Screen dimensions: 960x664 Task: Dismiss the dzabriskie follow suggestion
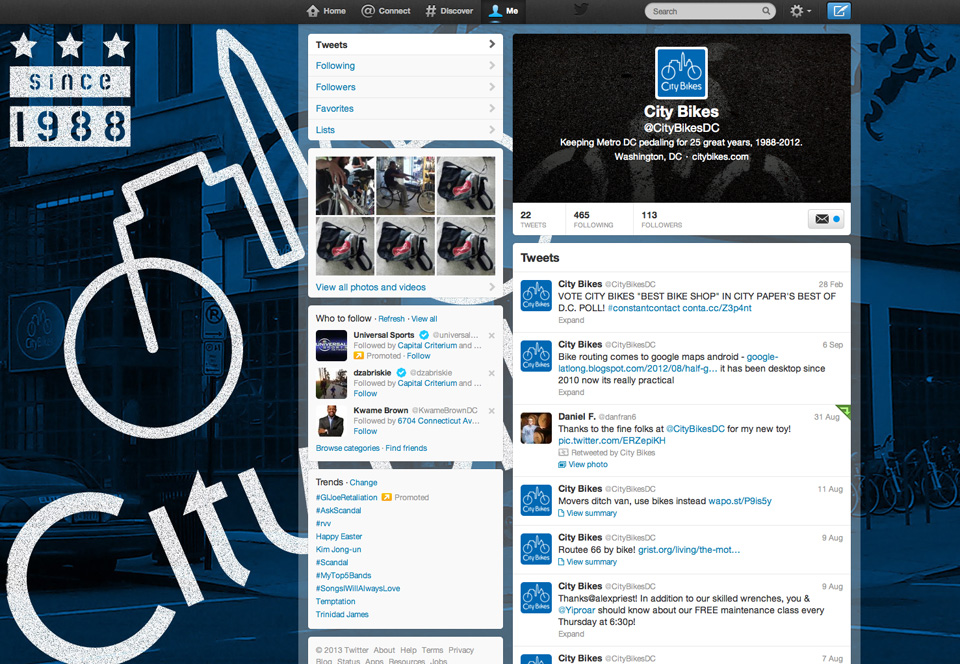(x=492, y=373)
